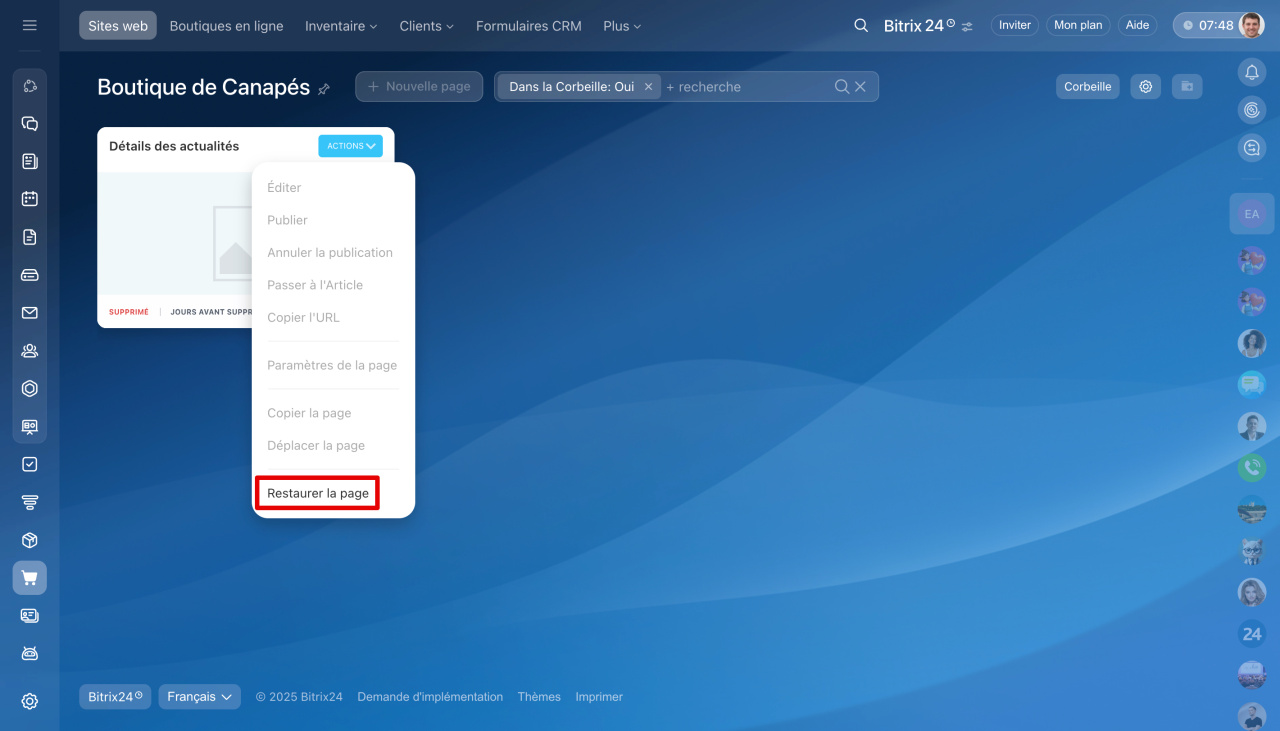Open sidebar settings gear at bottom left
Viewport: 1280px width, 731px height.
[x=29, y=701]
